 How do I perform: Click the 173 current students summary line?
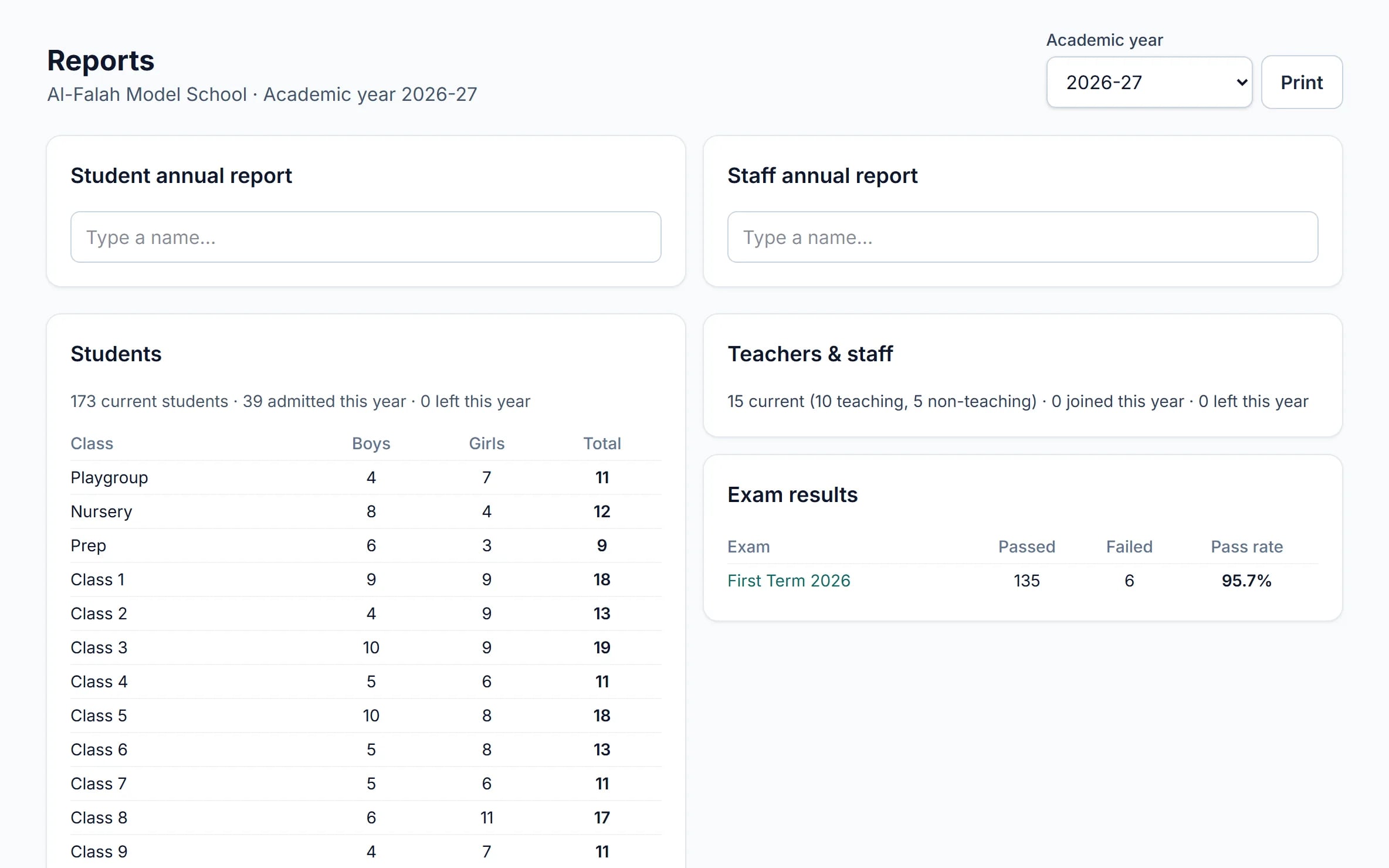pyautogui.click(x=300, y=401)
